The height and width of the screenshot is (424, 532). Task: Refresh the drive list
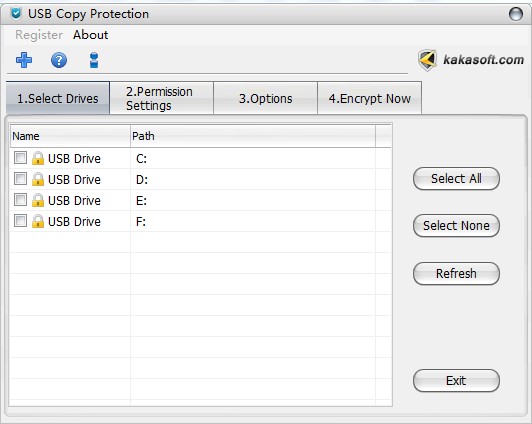[x=456, y=273]
